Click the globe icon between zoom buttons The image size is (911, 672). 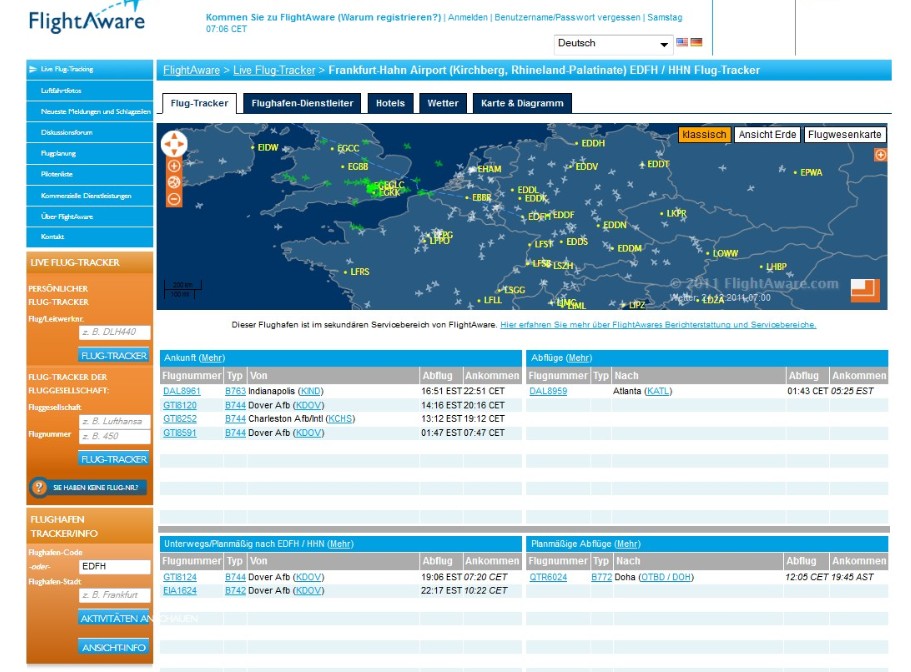point(174,183)
